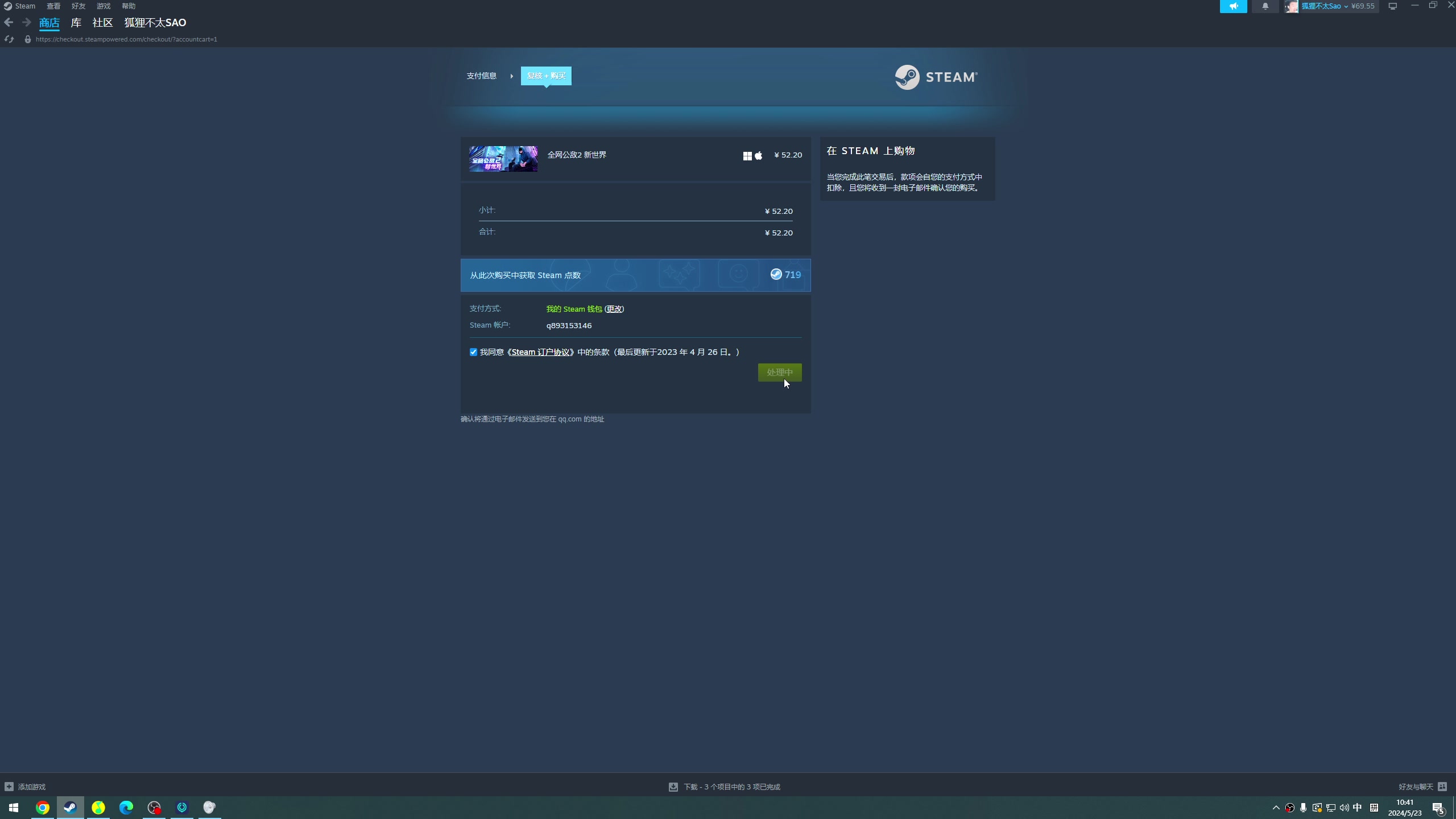Click the downloads icon in the status bar
This screenshot has height=819, width=1456.
point(673,787)
